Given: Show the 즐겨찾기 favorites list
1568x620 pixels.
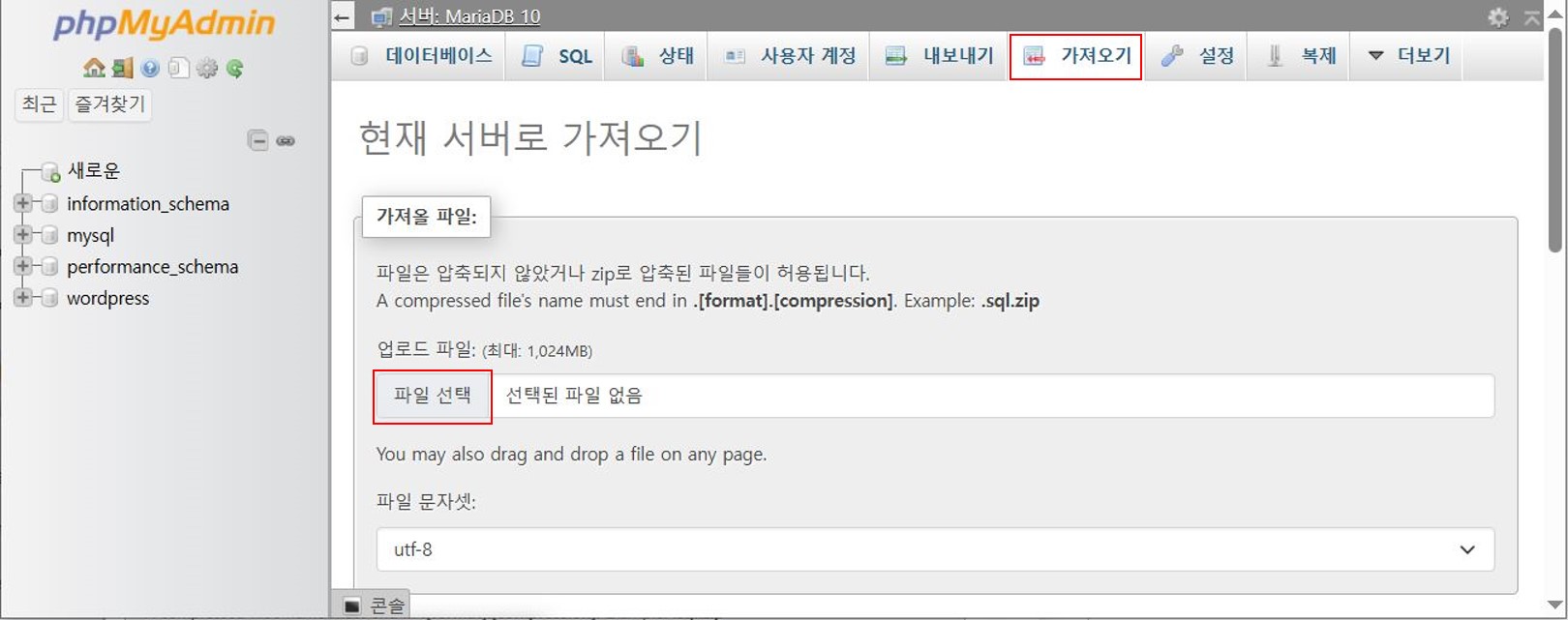Looking at the screenshot, I should (110, 104).
